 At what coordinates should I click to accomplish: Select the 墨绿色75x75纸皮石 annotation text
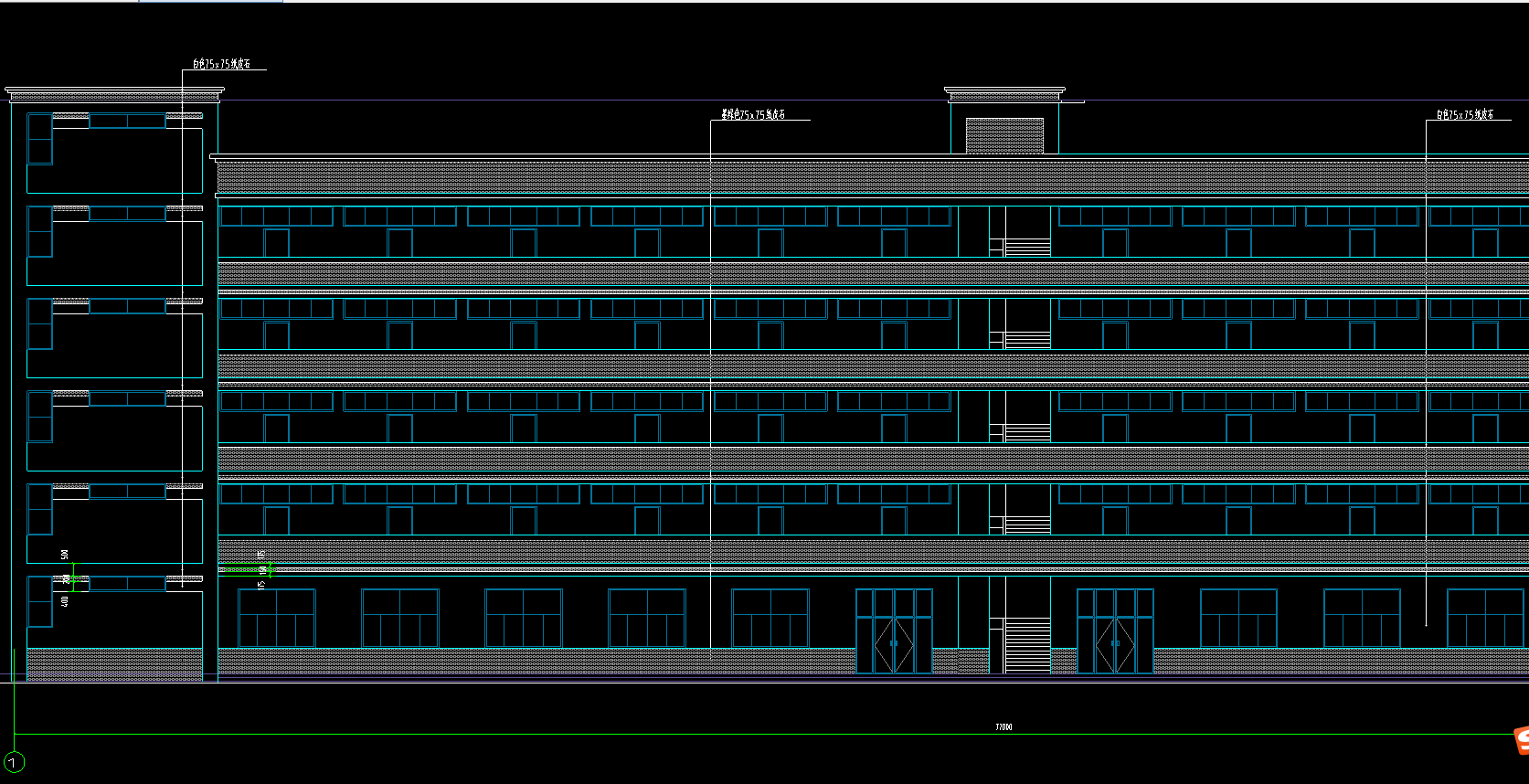tap(752, 114)
